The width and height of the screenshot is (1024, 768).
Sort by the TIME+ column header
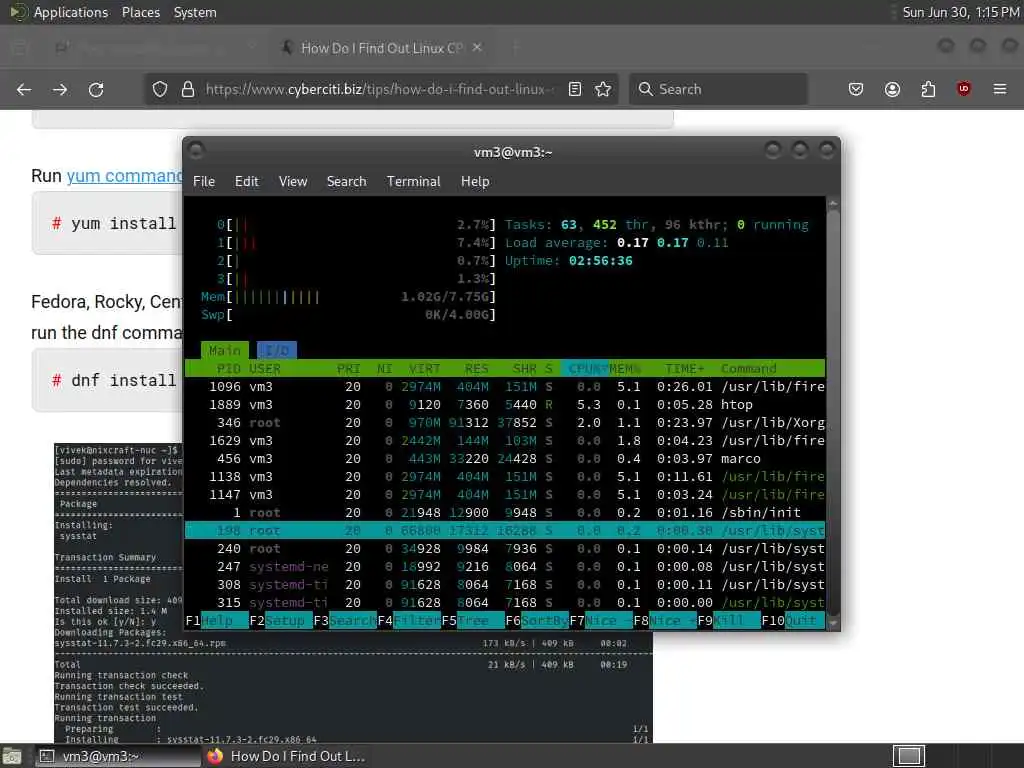pyautogui.click(x=684, y=368)
